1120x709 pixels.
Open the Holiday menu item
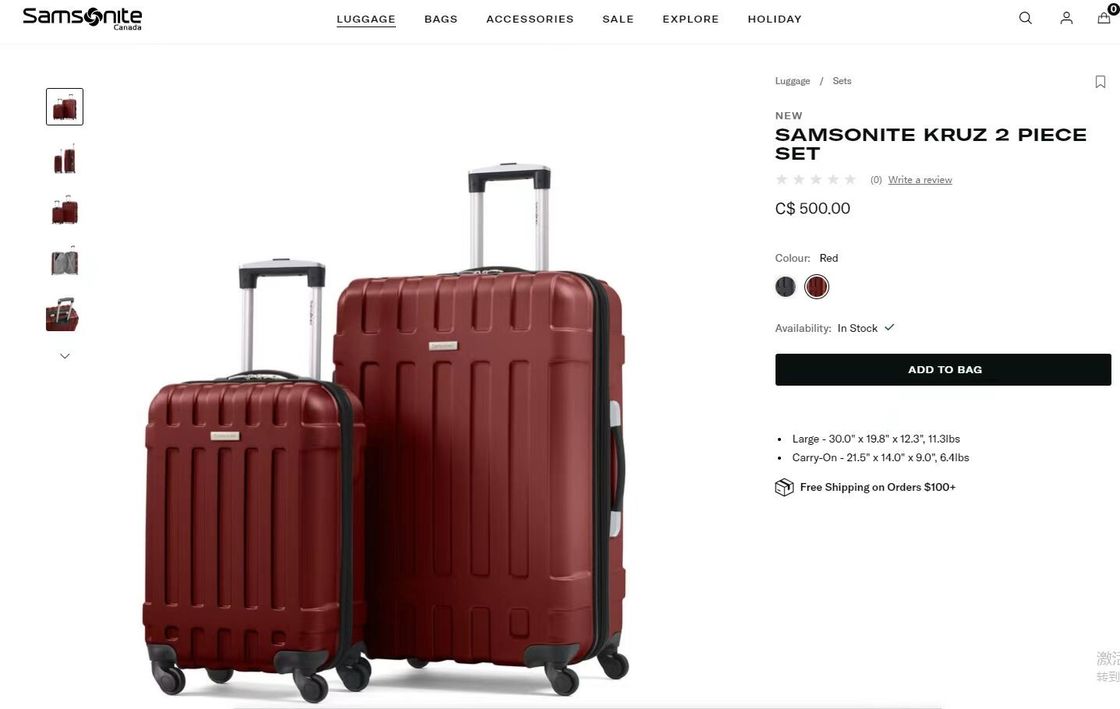(x=774, y=19)
